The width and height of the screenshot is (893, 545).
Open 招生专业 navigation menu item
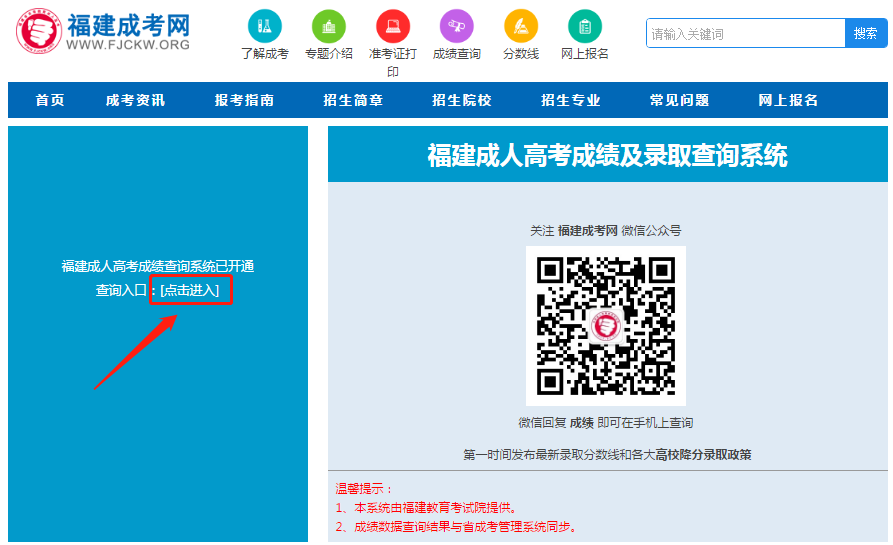coord(571,100)
